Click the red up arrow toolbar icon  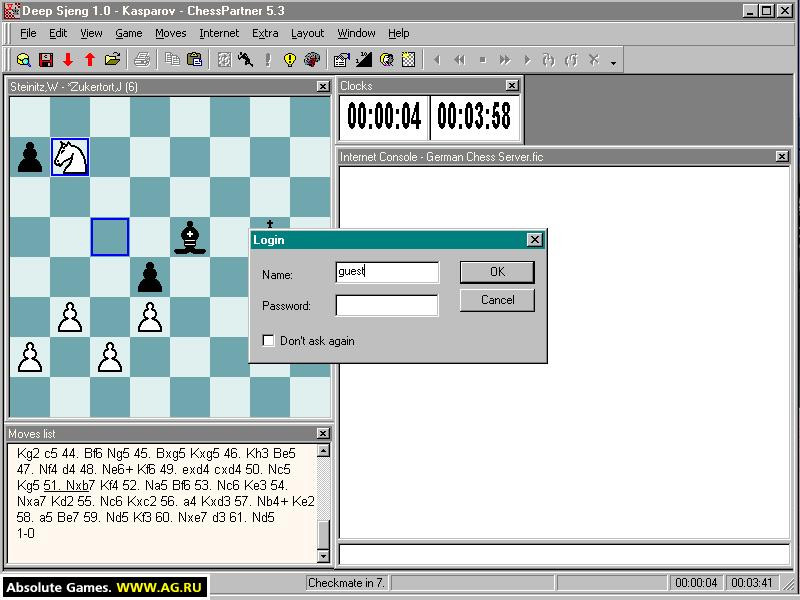click(90, 60)
